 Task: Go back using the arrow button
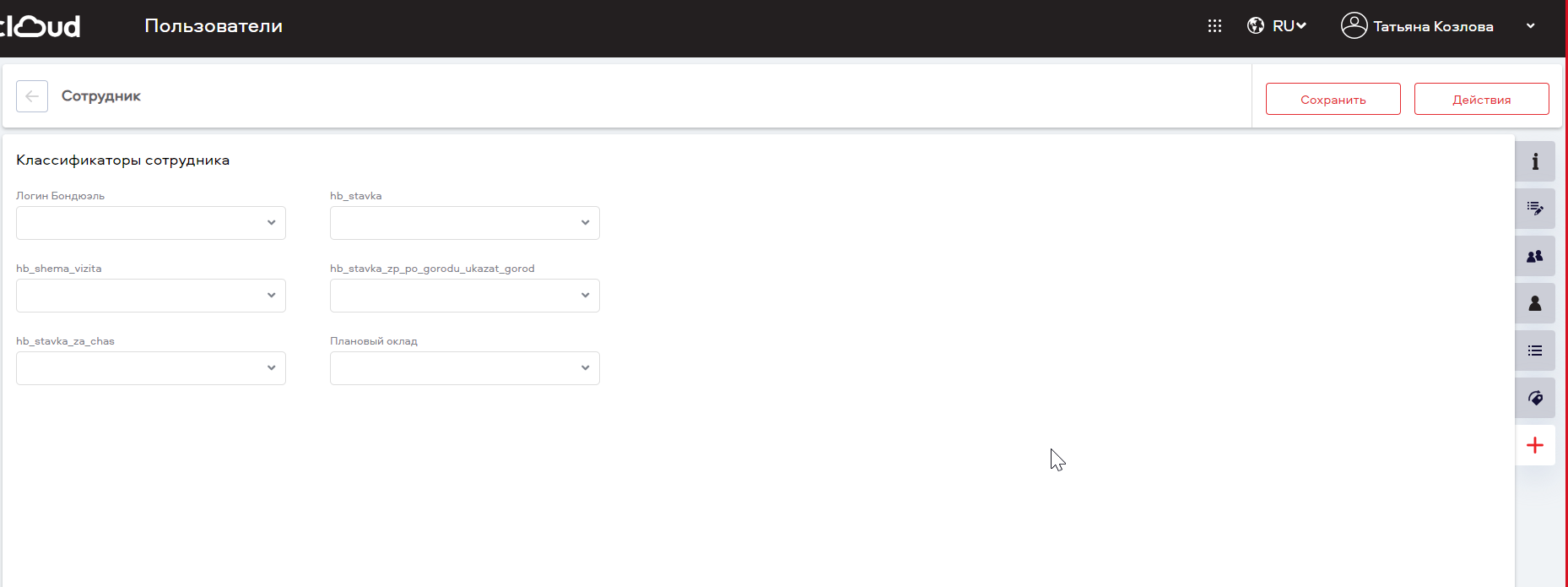(32, 96)
